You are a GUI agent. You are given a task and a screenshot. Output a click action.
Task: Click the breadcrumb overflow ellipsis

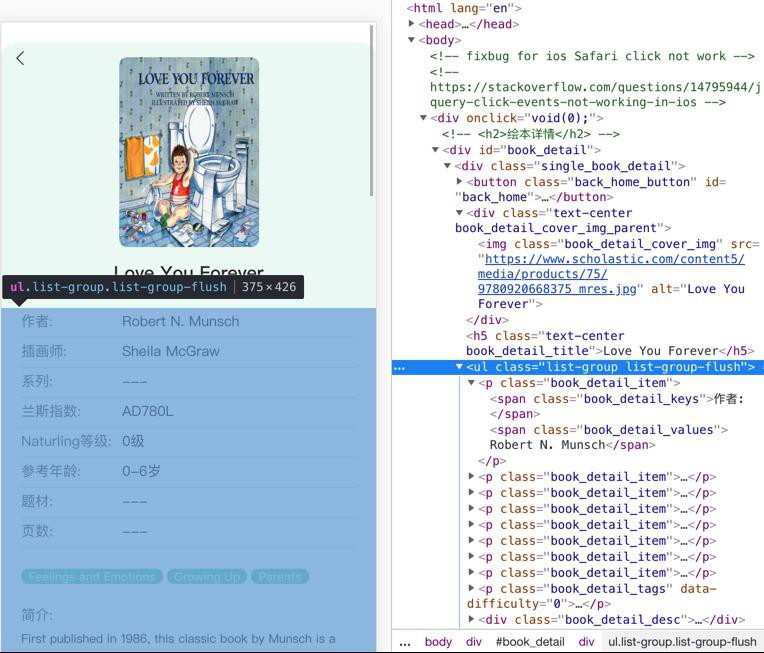(405, 643)
